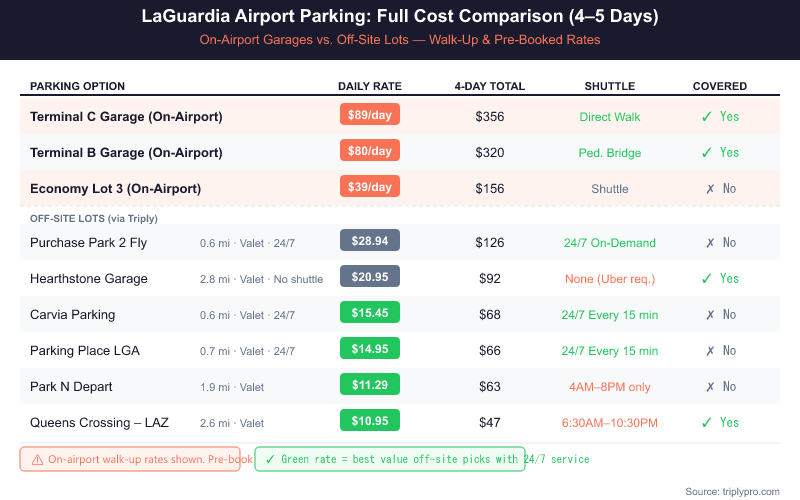Screen dimensions: 800x500
Task: Click the covered checkmark for Terminal B Garage
Action: coord(707,153)
